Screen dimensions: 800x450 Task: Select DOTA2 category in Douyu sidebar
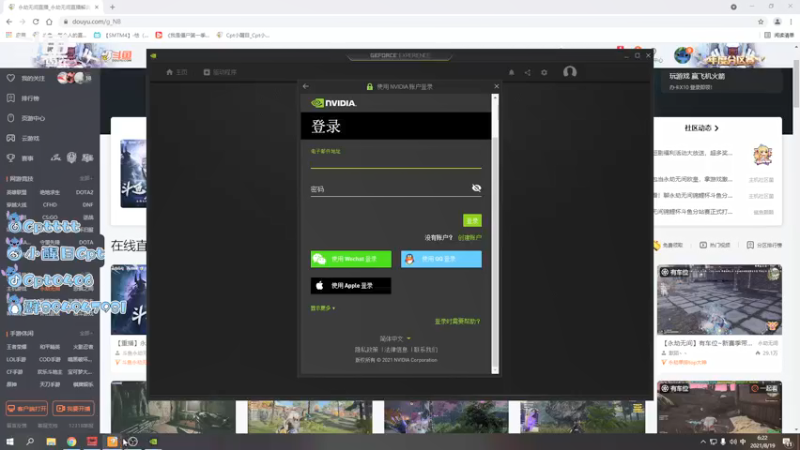pos(85,192)
